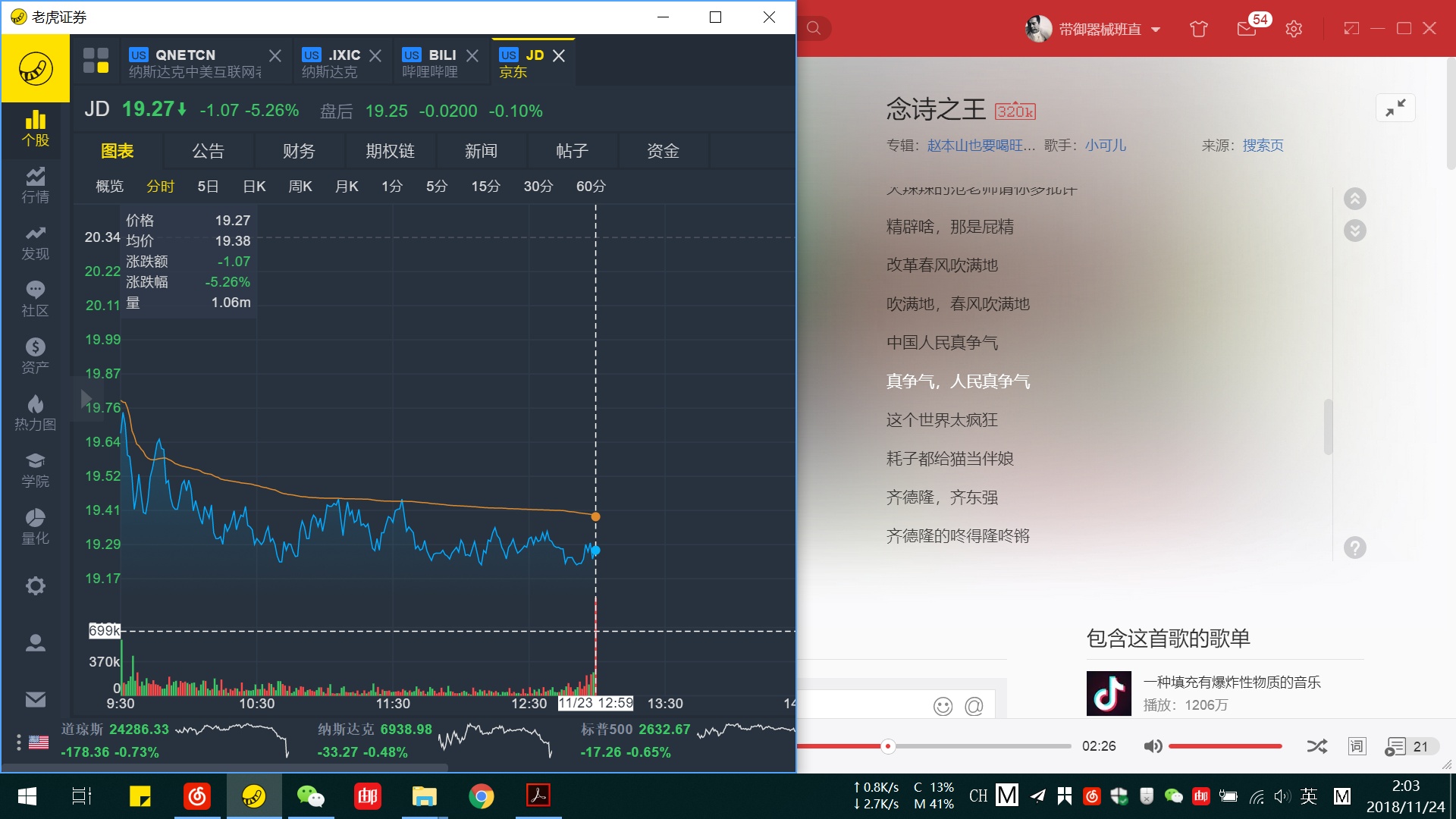
Task: Open source link 搜索页
Action: click(x=1263, y=146)
